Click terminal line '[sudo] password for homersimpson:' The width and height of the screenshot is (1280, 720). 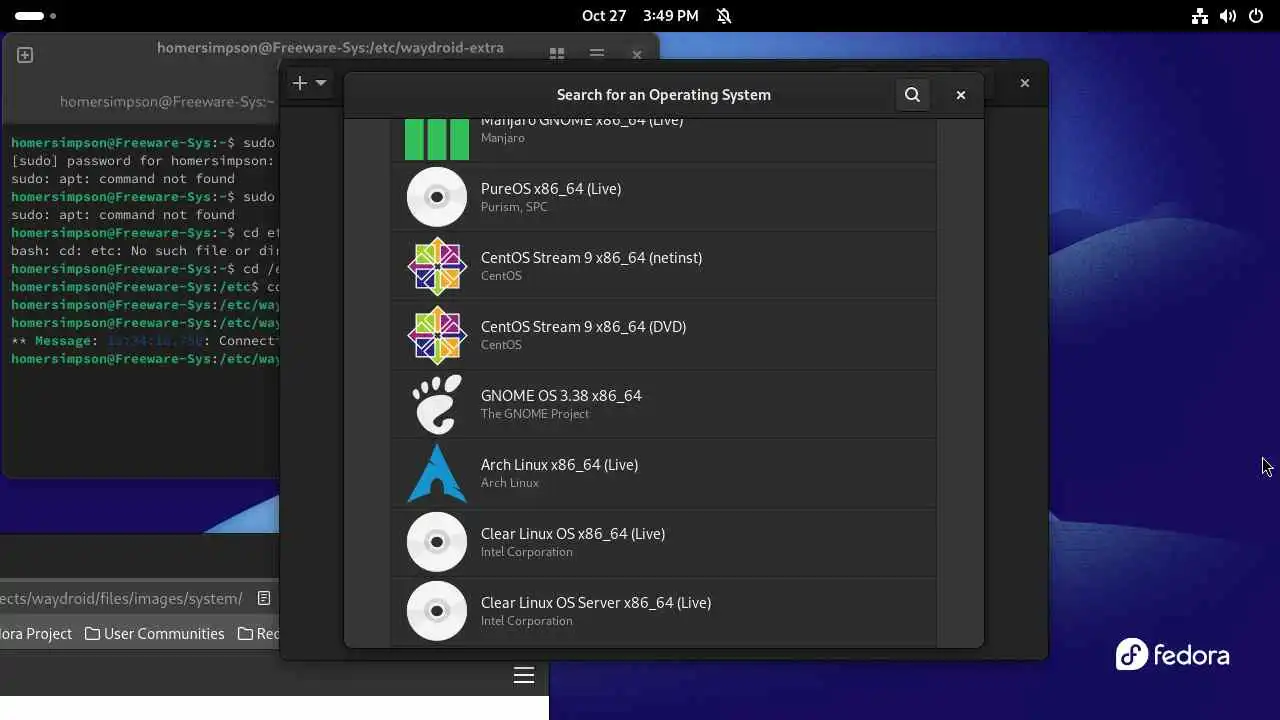click(142, 160)
